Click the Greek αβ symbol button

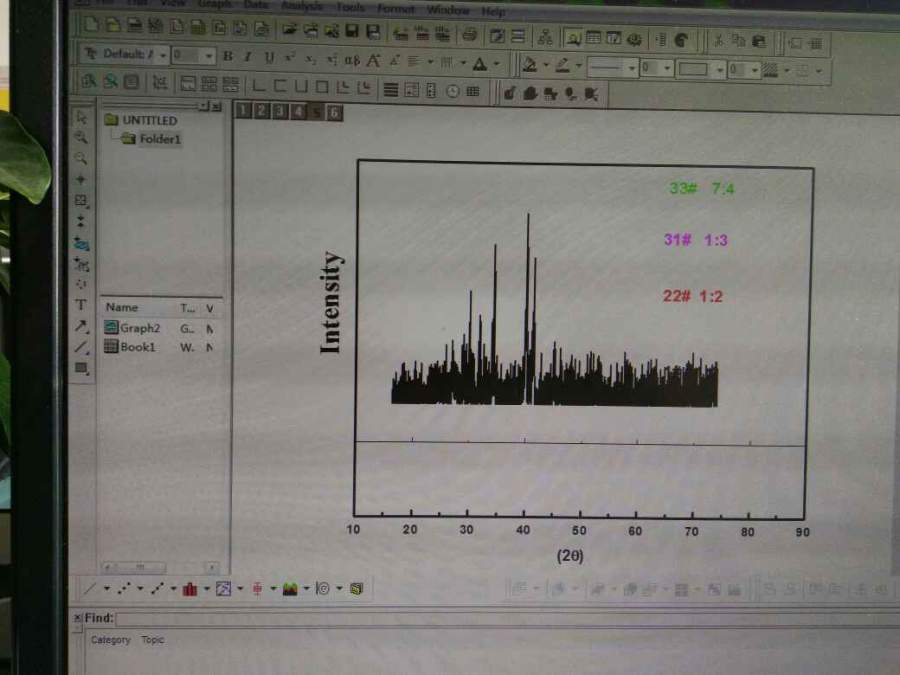(352, 60)
